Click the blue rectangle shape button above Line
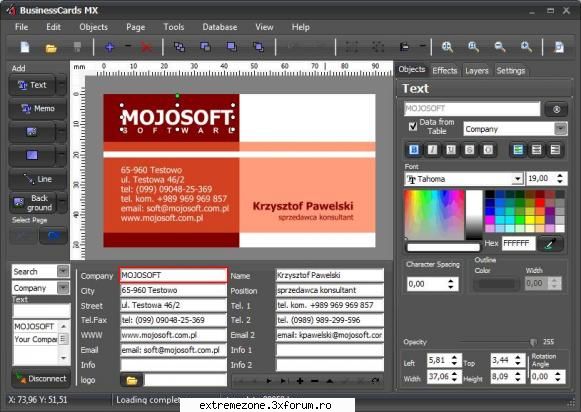This screenshot has width=581, height=412. [32, 155]
